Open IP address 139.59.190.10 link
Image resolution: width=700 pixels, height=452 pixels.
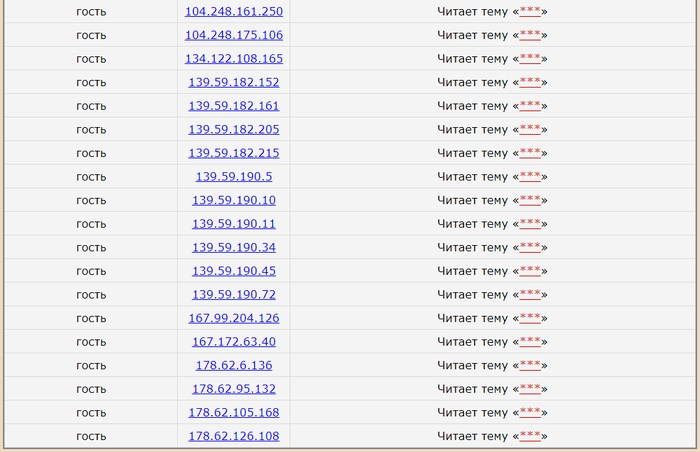point(234,201)
